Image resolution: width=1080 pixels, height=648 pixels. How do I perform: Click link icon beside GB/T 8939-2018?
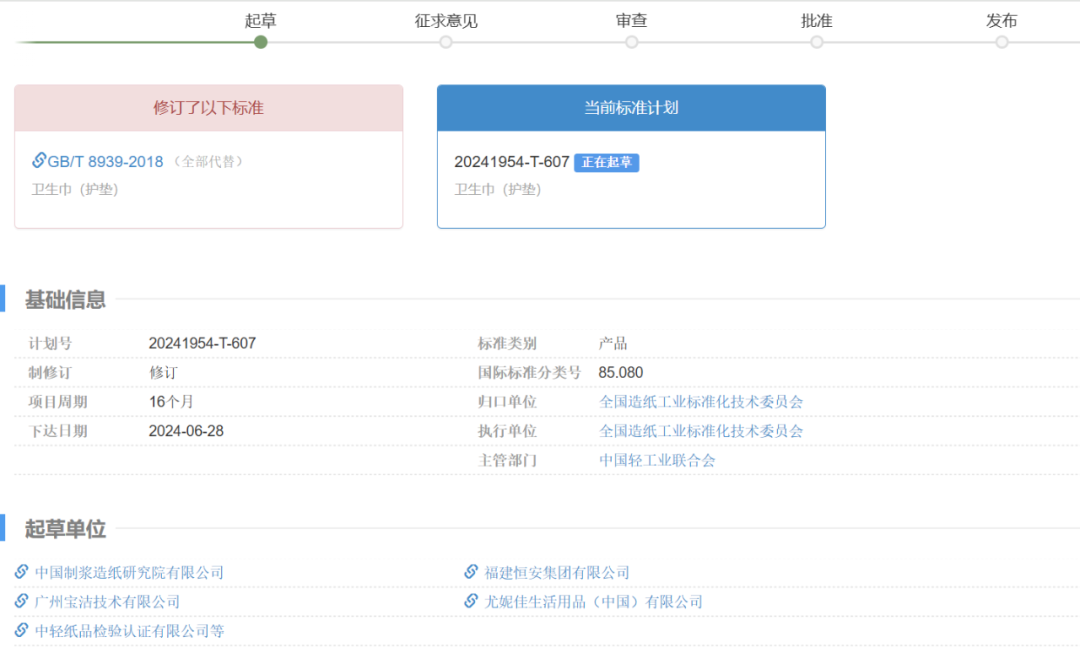39,160
